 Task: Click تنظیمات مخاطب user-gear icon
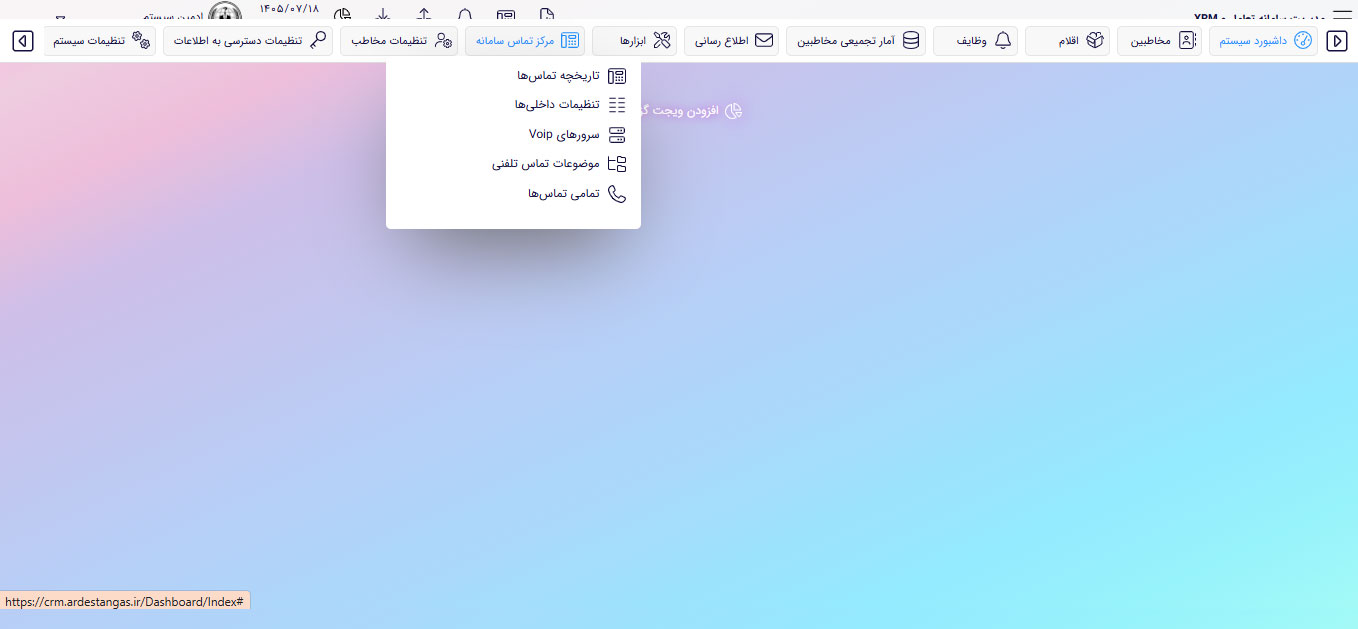coord(443,41)
